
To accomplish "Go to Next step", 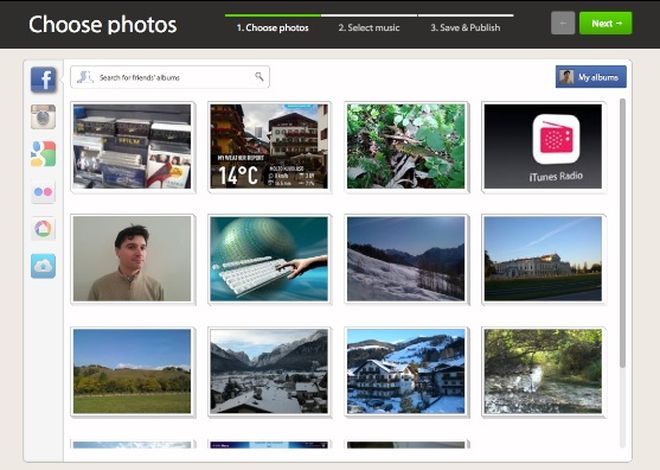I will click(x=606, y=23).
